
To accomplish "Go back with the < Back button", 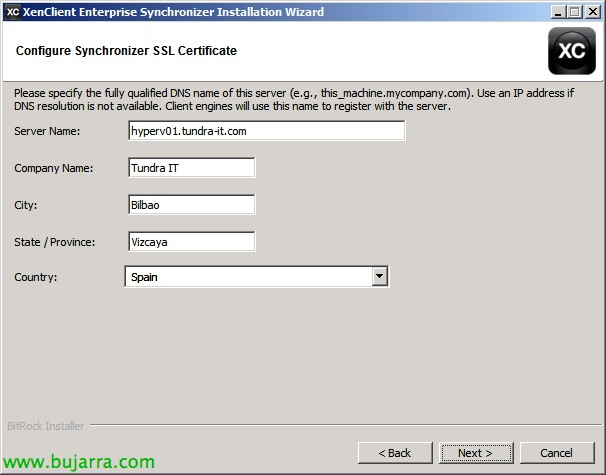I will (395, 453).
